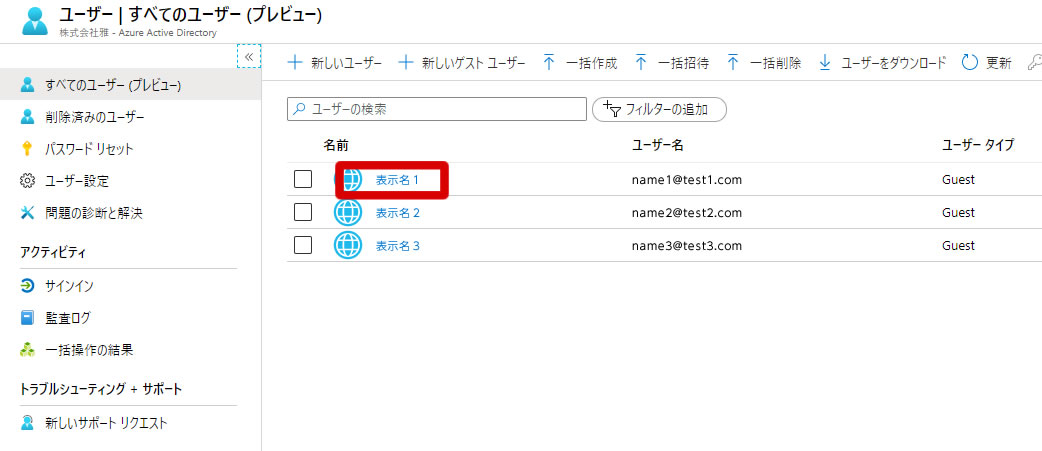Click the 新しいユーザー plus icon
Viewport: 1042px width, 451px height.
pyautogui.click(x=295, y=63)
